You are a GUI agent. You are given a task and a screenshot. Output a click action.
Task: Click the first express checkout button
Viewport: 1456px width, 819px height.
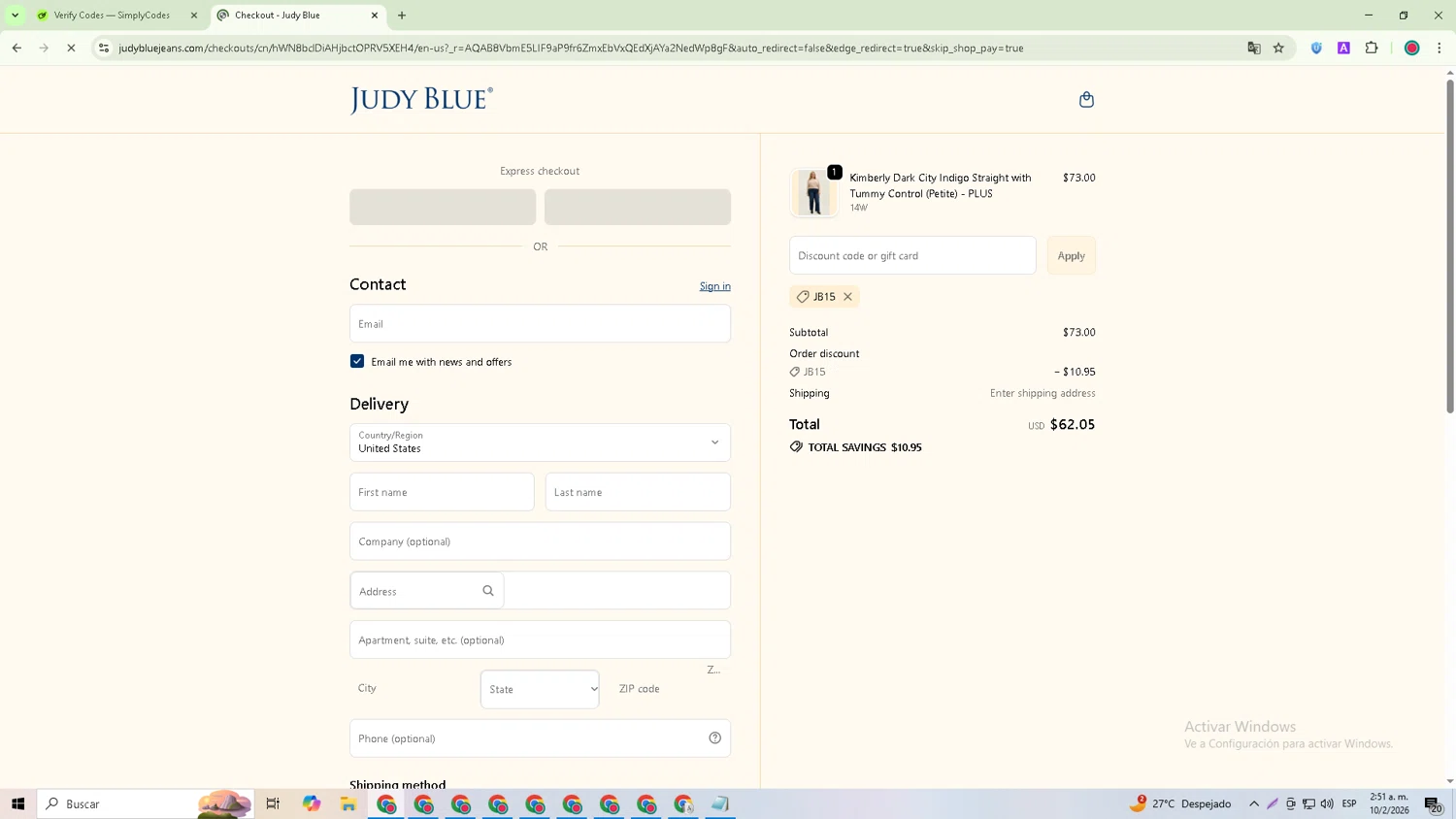click(443, 207)
